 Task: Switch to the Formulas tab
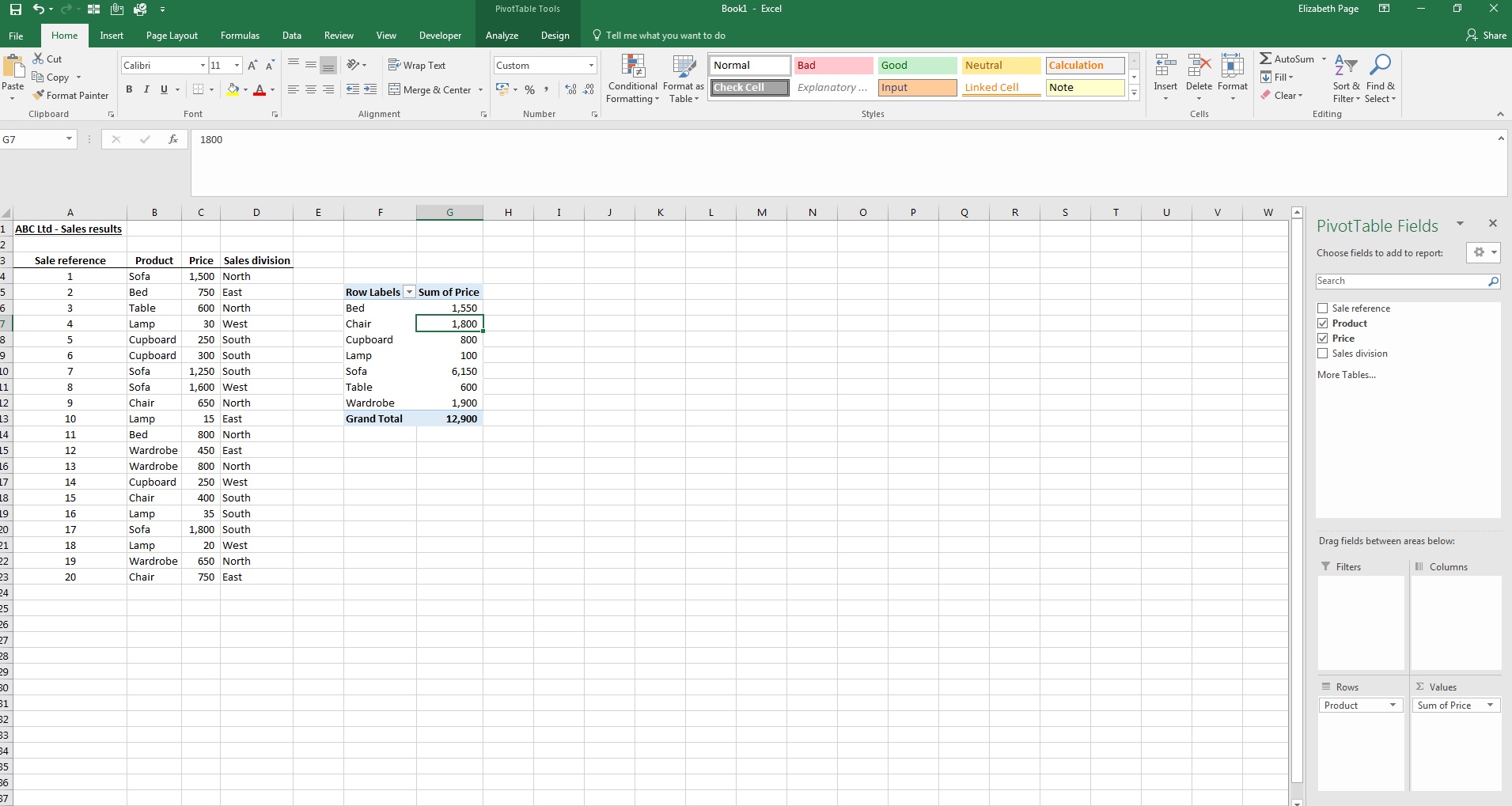[240, 36]
